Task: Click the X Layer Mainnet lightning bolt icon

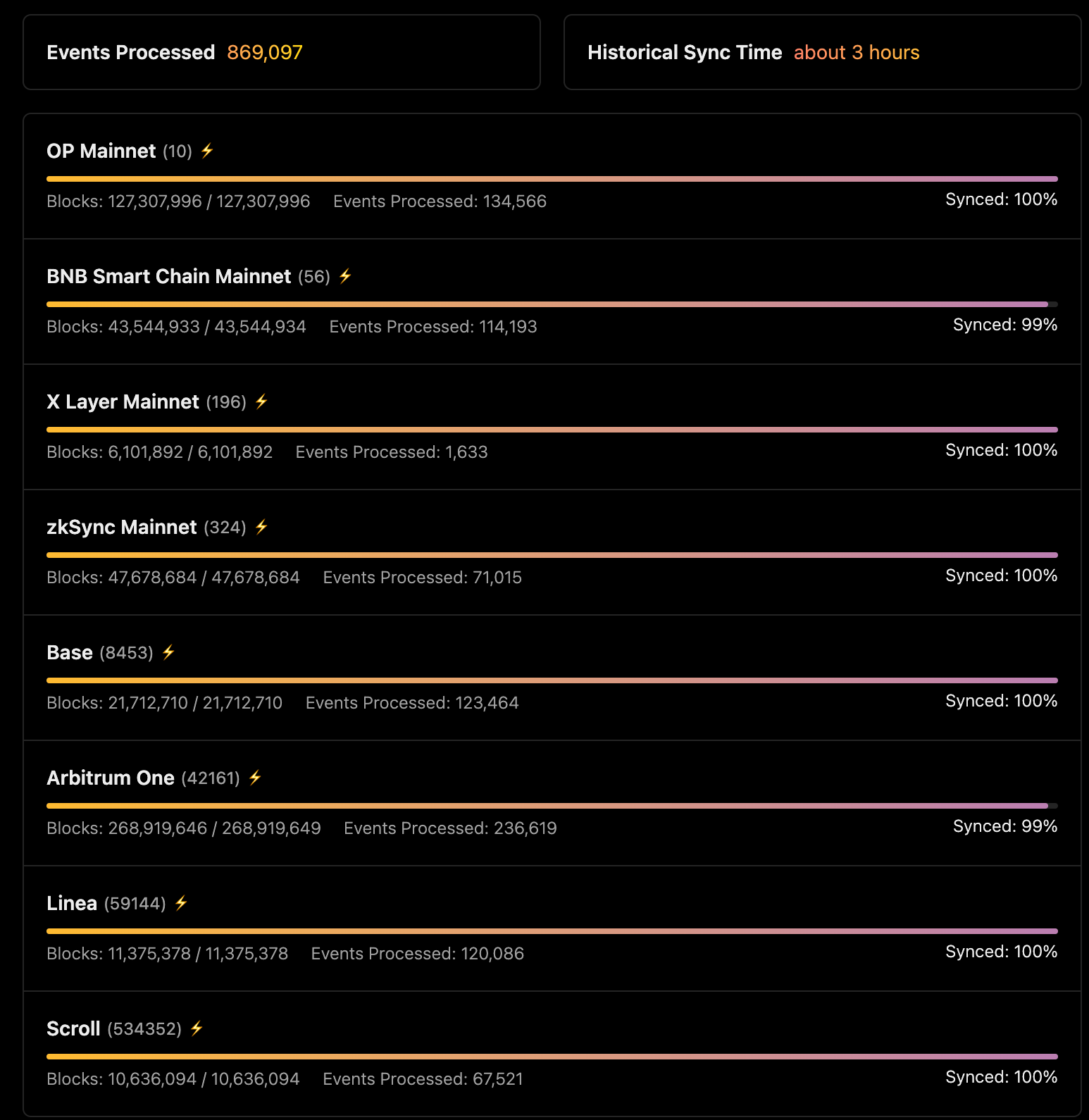Action: click(x=261, y=402)
